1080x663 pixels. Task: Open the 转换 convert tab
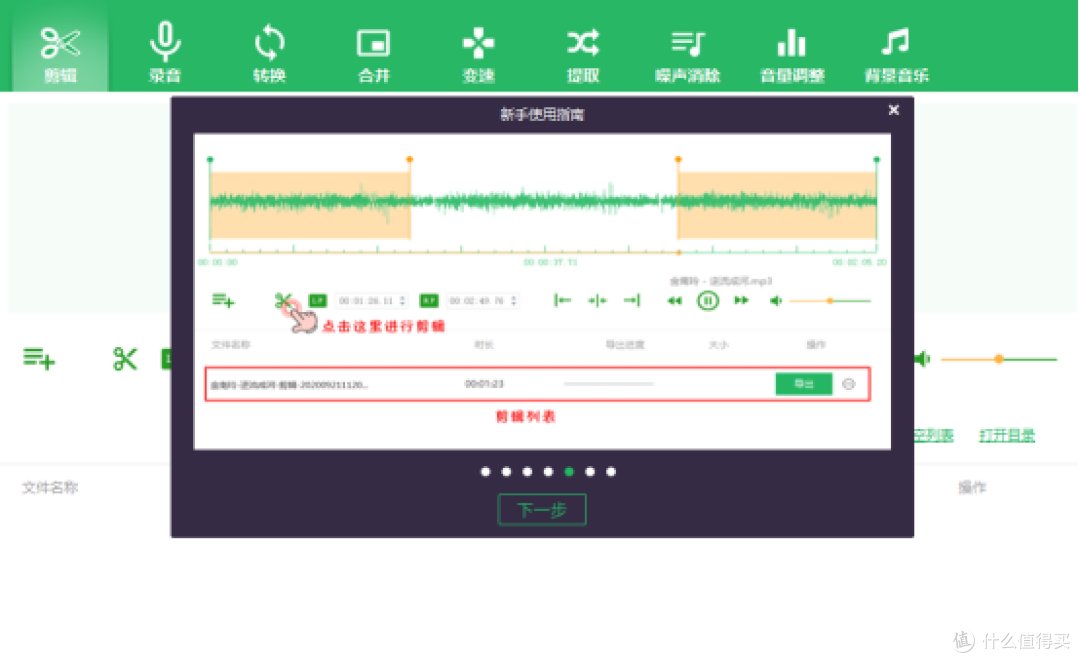click(x=269, y=54)
